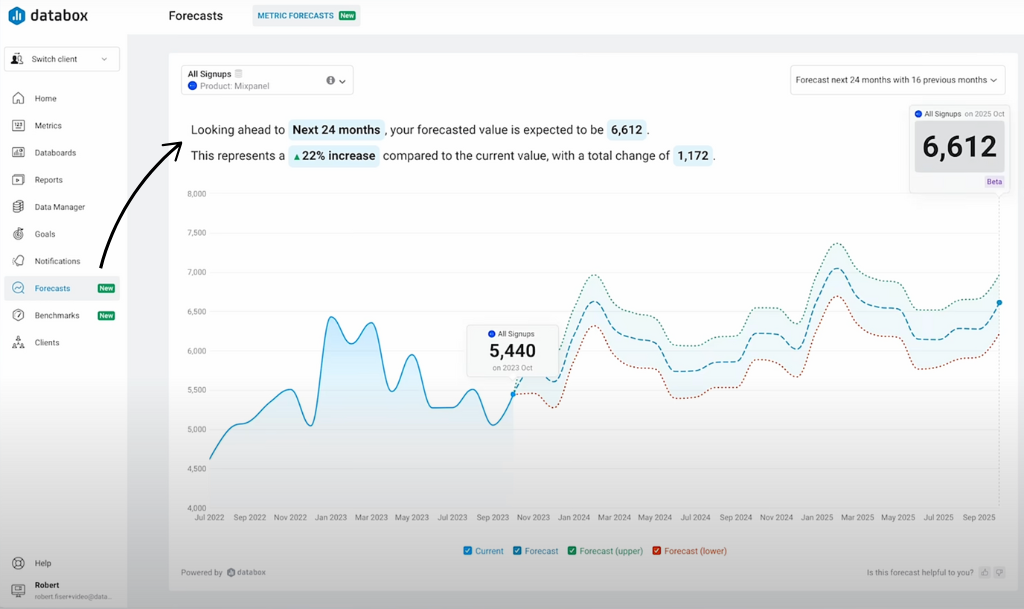This screenshot has height=609, width=1024.
Task: Click the 5,440 current value tooltip
Action: [x=513, y=351]
